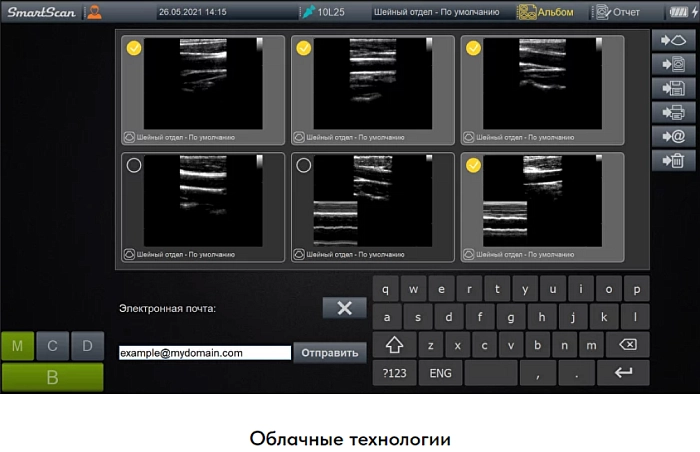Open the Альбом tab

(x=546, y=13)
